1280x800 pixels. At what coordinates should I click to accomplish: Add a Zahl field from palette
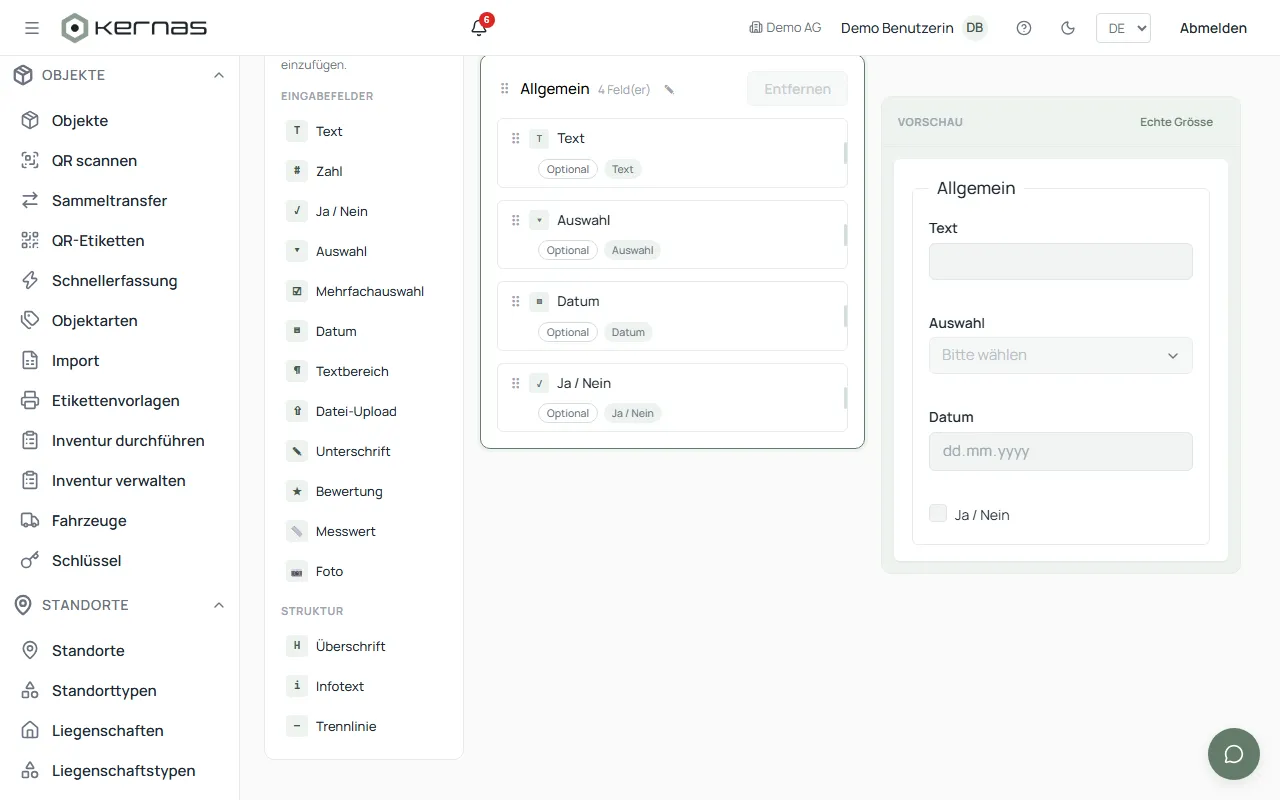(364, 171)
